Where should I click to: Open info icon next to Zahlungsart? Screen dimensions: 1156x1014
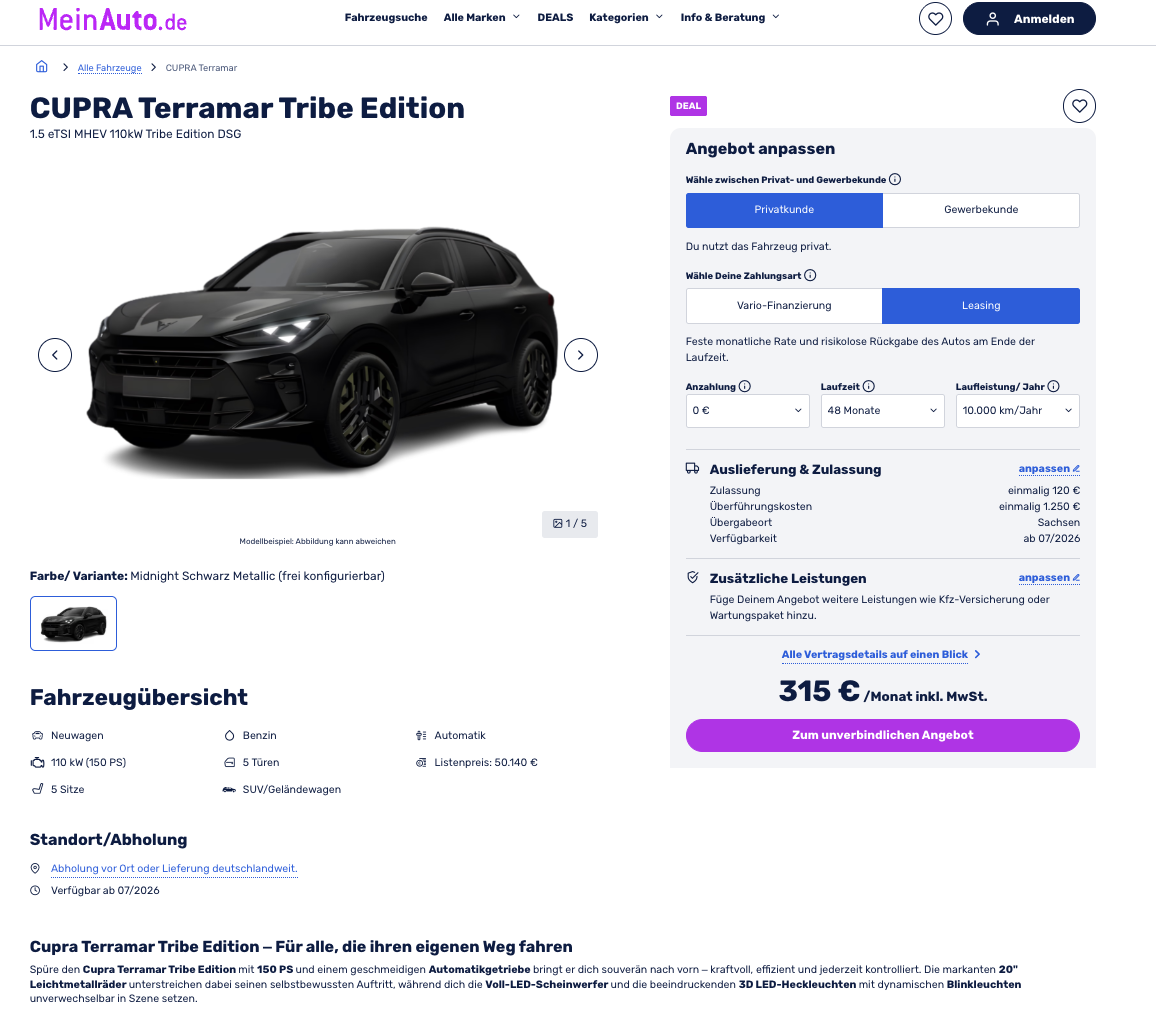810,275
